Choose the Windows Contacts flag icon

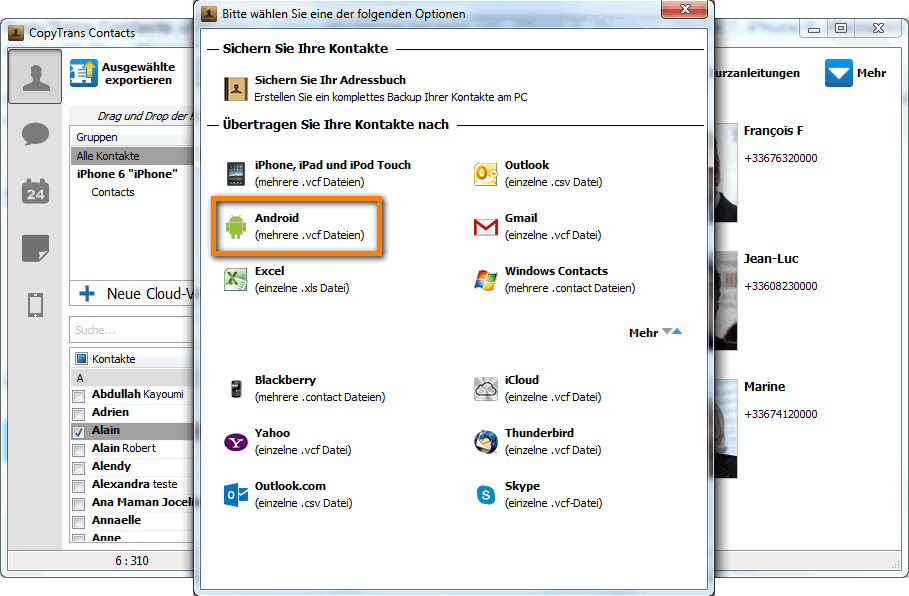tap(485, 280)
